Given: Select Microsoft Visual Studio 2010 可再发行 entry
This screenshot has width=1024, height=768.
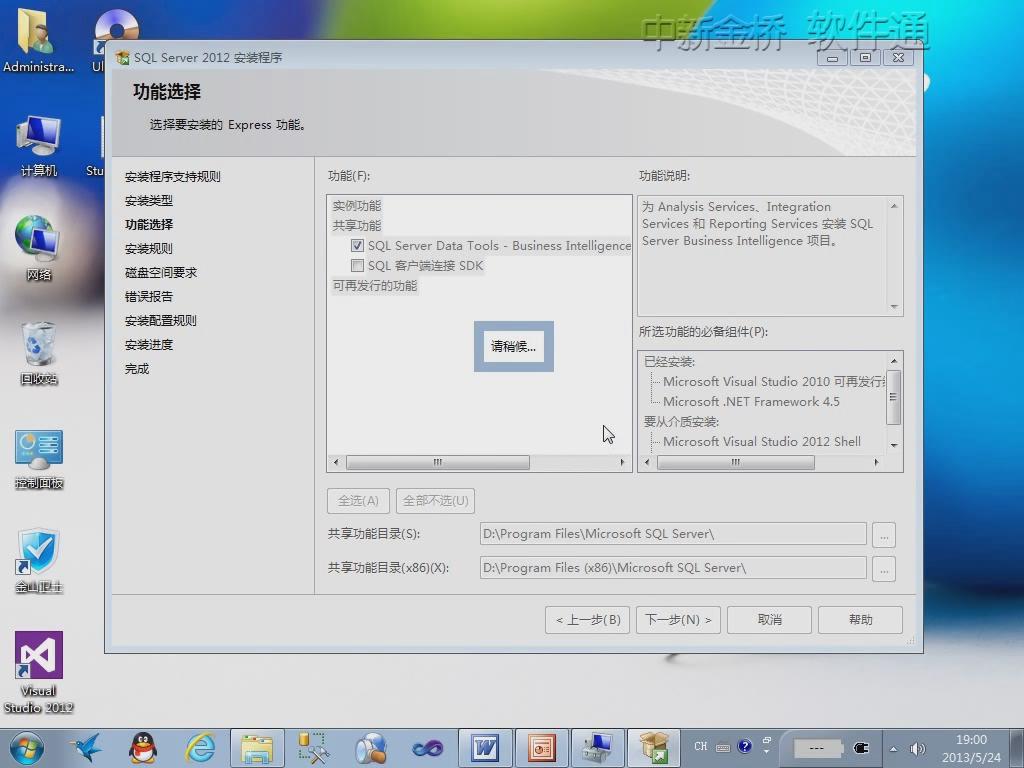Looking at the screenshot, I should [x=774, y=381].
